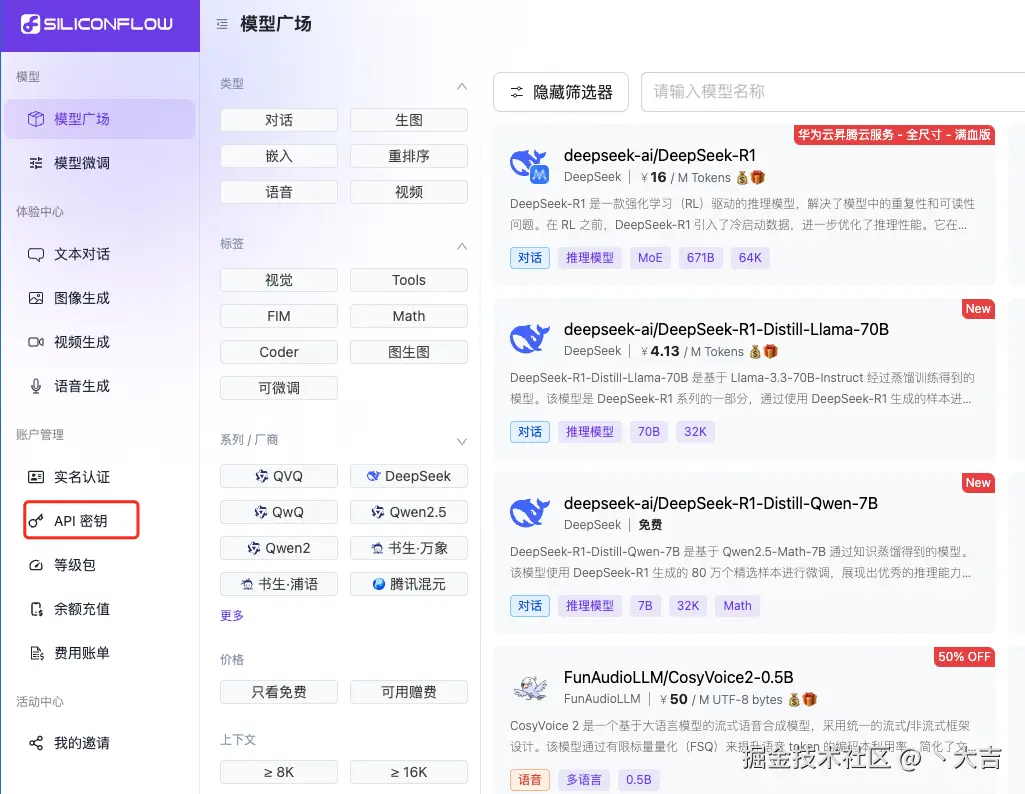The height and width of the screenshot is (794, 1025).
Task: Select the DeepSeek vendor filter
Action: (409, 476)
